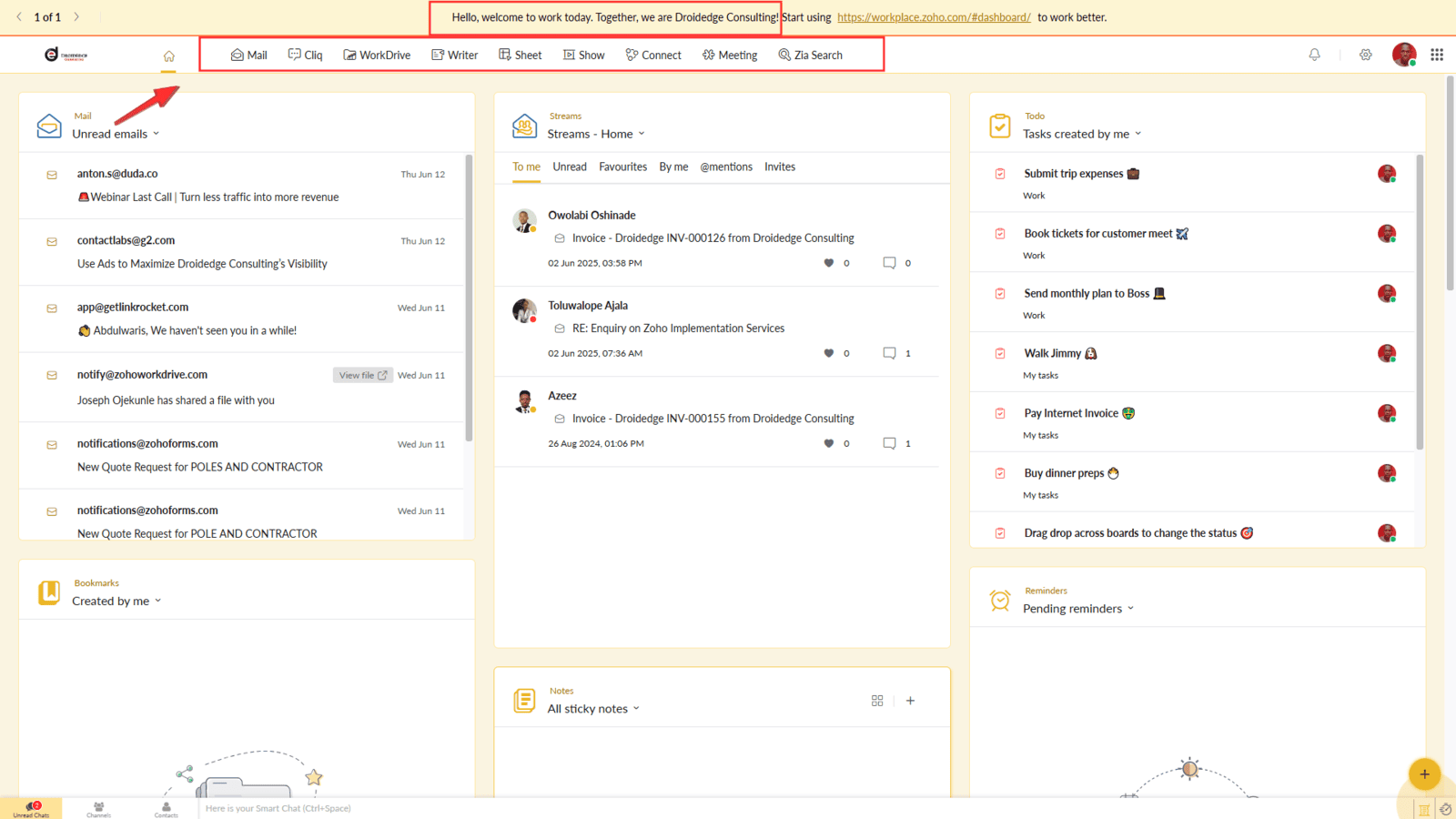The image size is (1456, 819).
Task: Open the notifications bell
Action: pos(1314,55)
